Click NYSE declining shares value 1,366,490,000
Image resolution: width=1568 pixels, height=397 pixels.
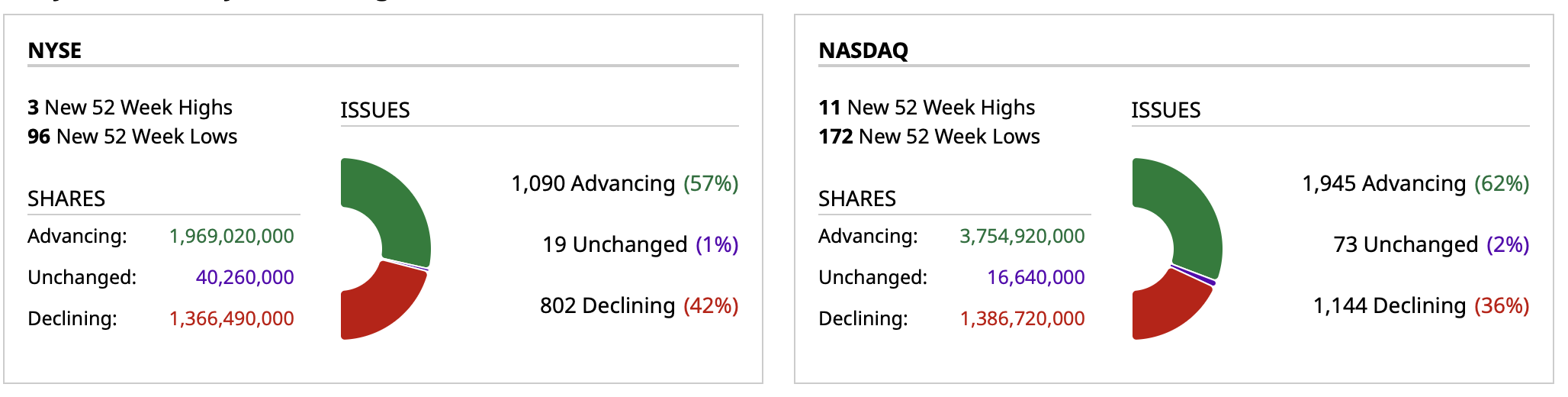231,318
